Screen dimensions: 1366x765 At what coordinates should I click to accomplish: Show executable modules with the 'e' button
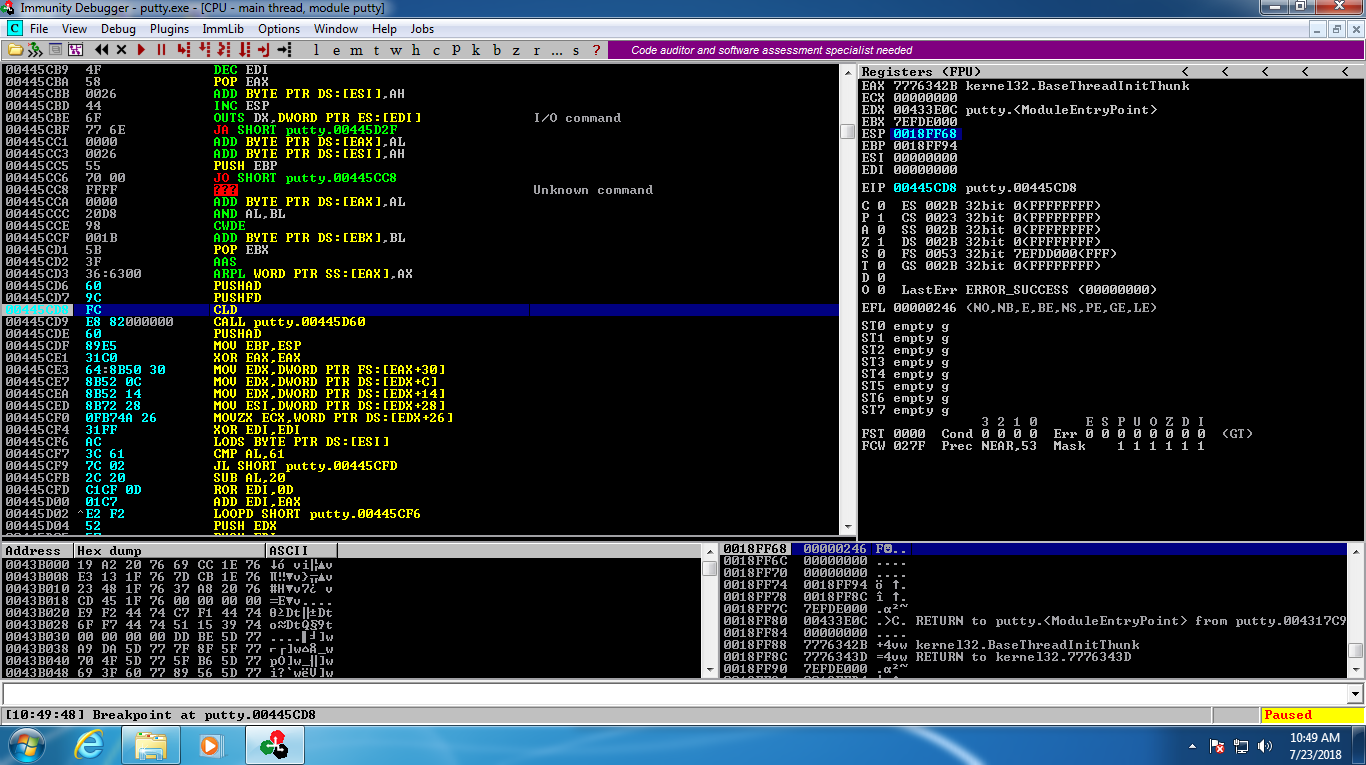(x=336, y=50)
